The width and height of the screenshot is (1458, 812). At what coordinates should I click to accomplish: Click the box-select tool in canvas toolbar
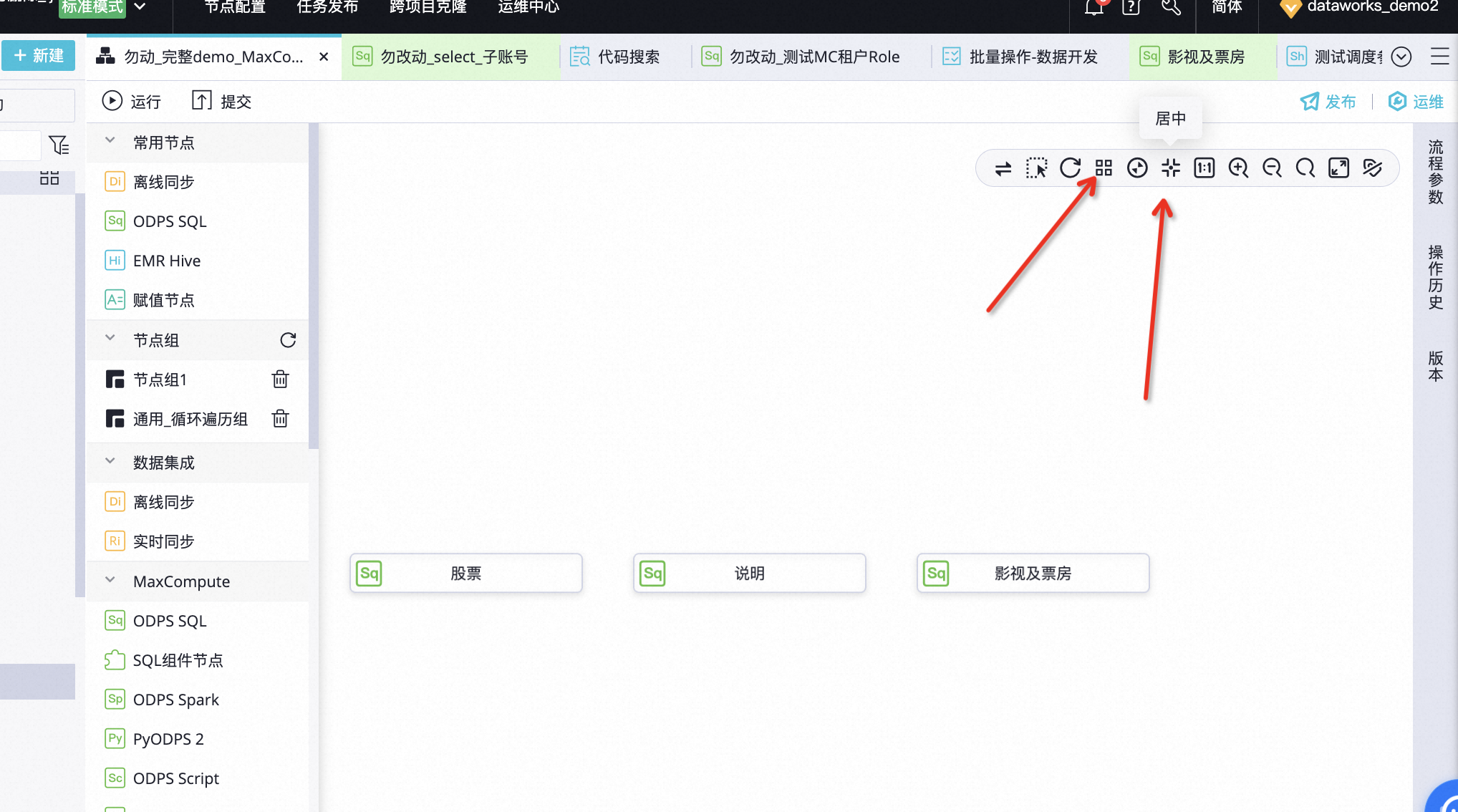point(1036,168)
